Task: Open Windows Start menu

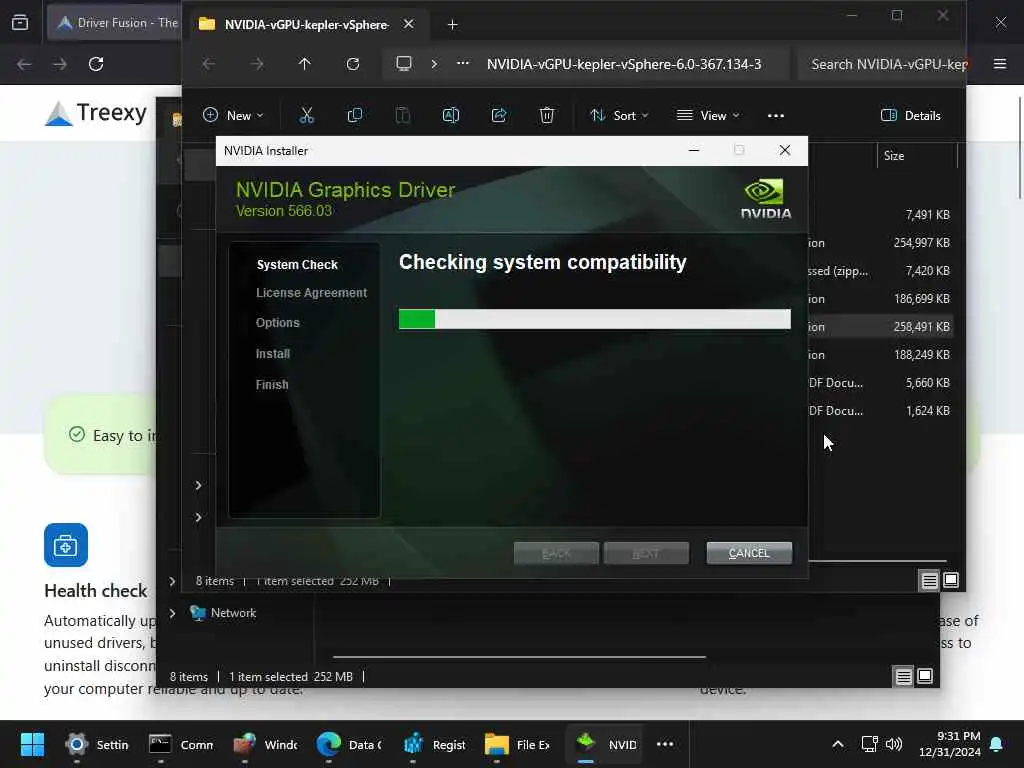Action: click(32, 744)
